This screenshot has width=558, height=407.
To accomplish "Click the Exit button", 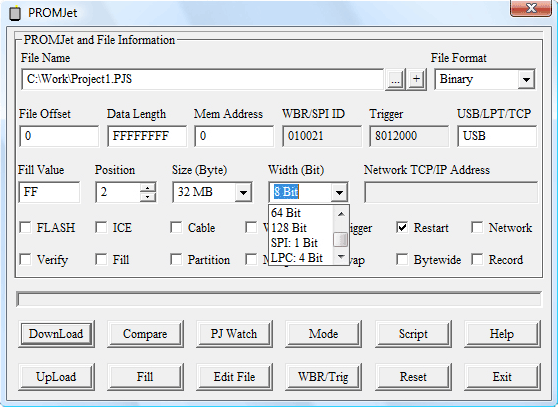I will tap(502, 377).
